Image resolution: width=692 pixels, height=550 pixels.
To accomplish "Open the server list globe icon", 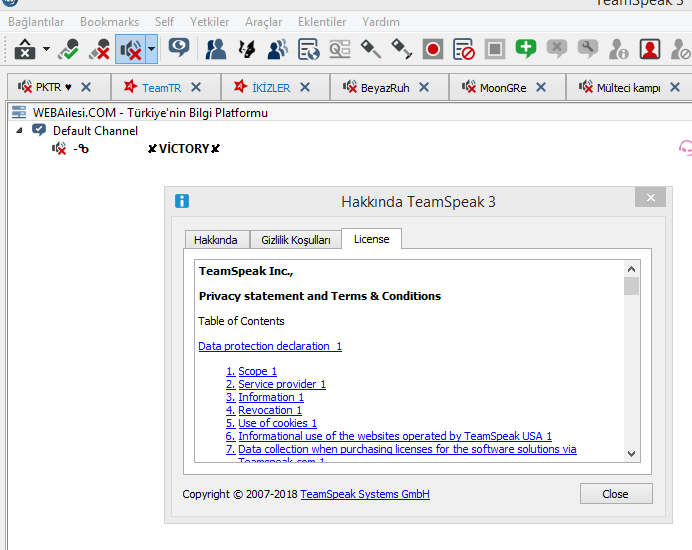I will click(308, 49).
